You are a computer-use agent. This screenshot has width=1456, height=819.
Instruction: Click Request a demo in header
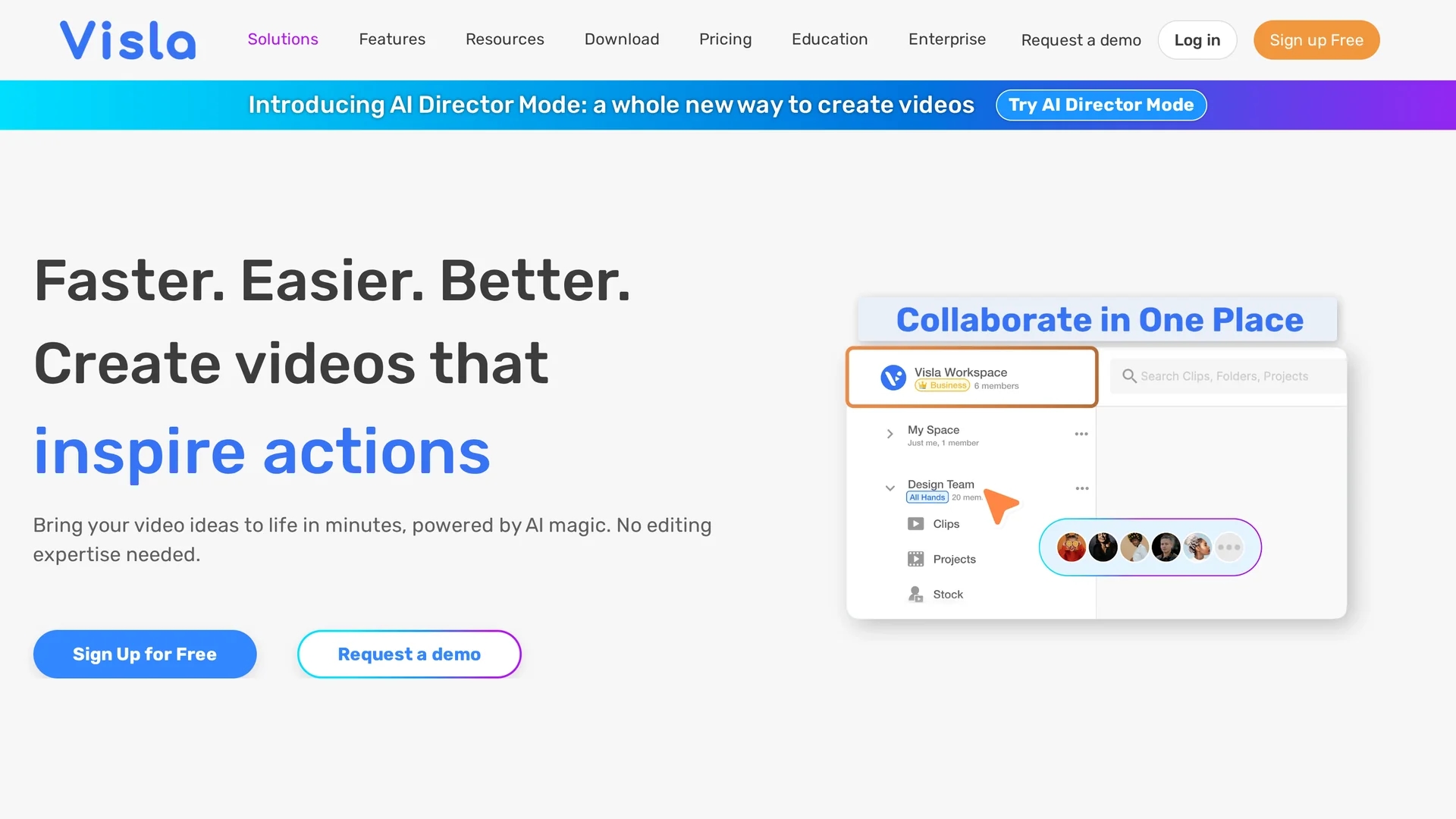click(1081, 40)
